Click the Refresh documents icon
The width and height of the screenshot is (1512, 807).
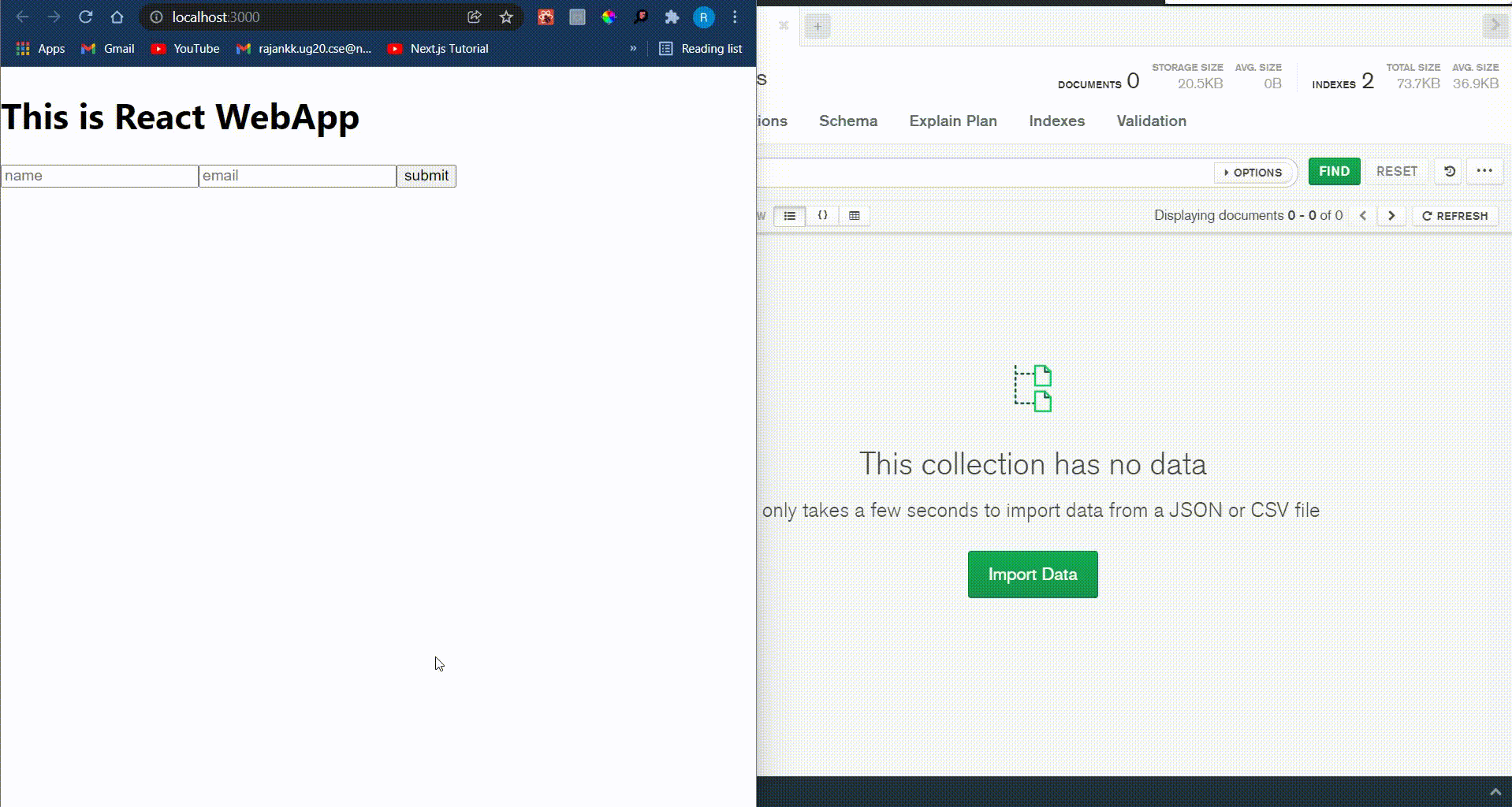(x=1427, y=215)
